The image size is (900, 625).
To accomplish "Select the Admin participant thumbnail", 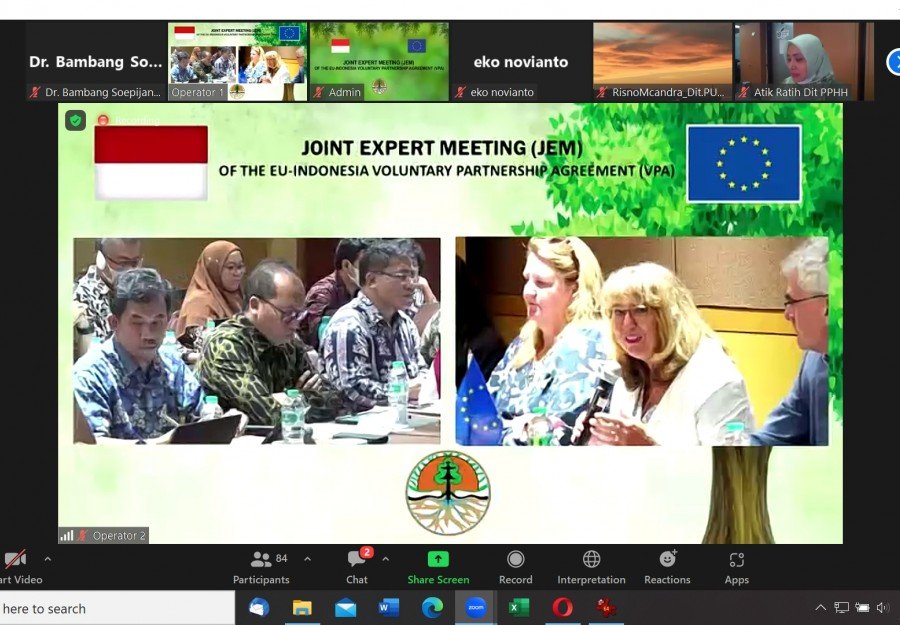I will click(379, 61).
